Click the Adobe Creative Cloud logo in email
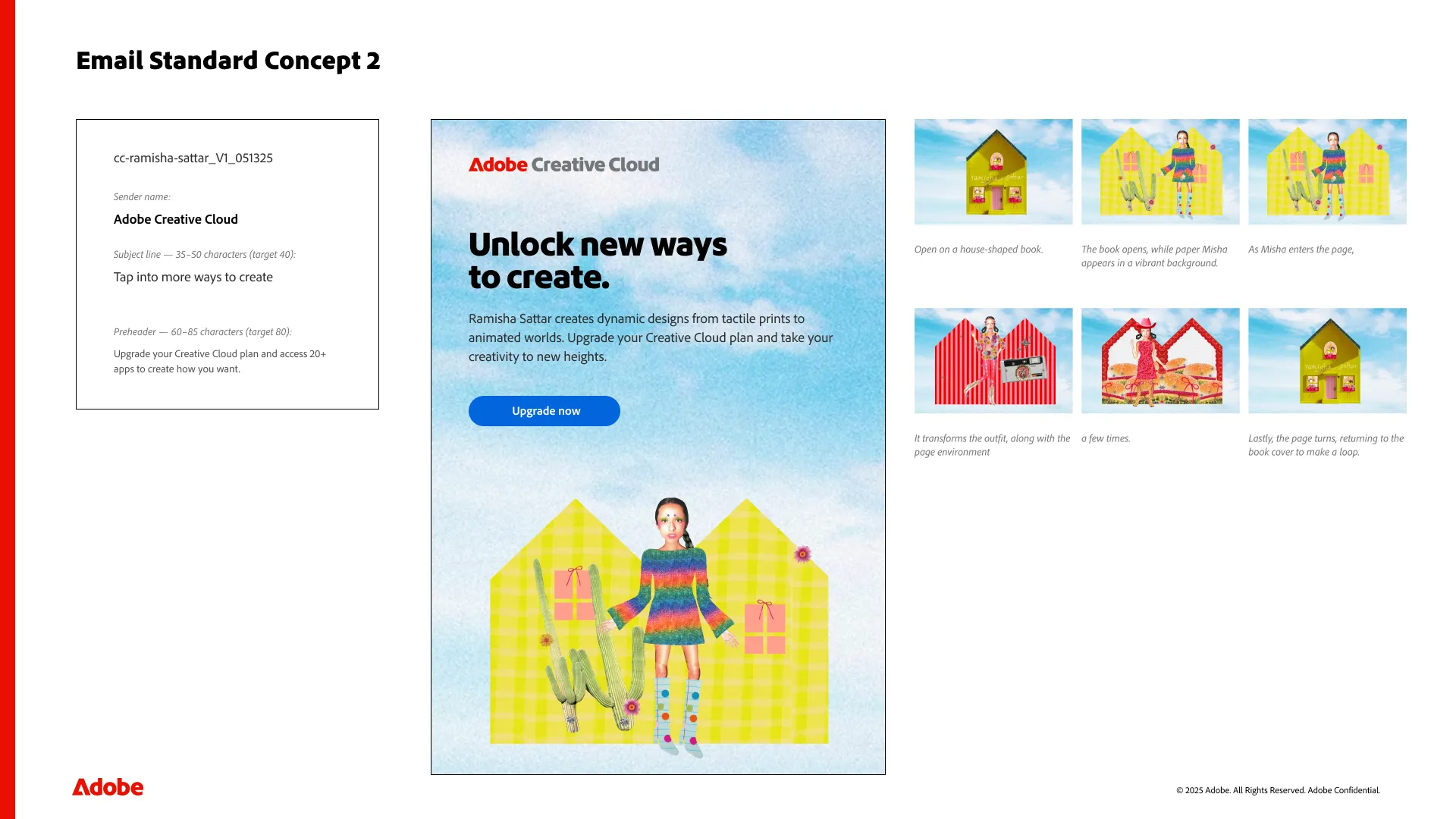Screen dimensions: 1456x819 tap(564, 165)
